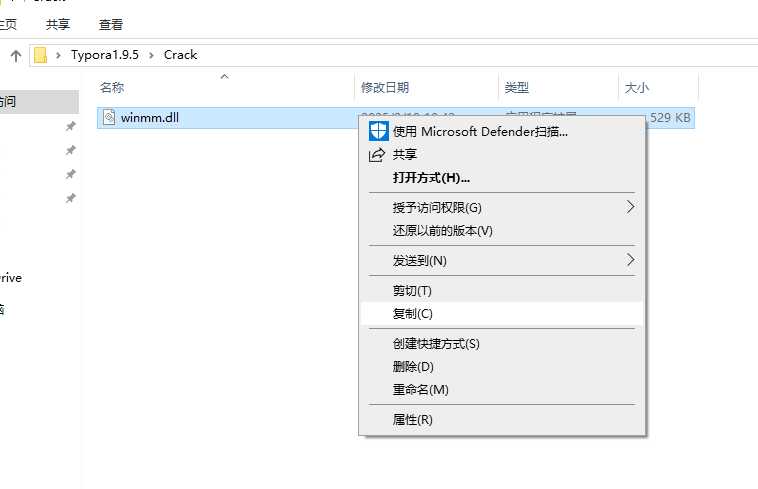Screen dimensions: 758x489
Task: Open 授予访问权限(G) submenu
Action: click(502, 208)
